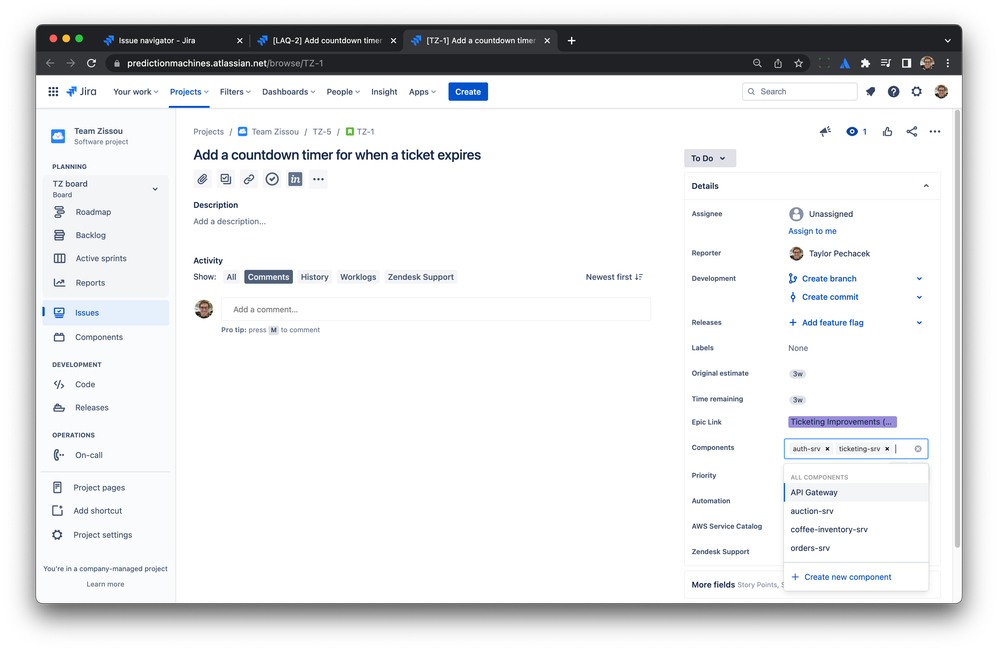Open the issue toolbar more options ellipsis

click(318, 179)
